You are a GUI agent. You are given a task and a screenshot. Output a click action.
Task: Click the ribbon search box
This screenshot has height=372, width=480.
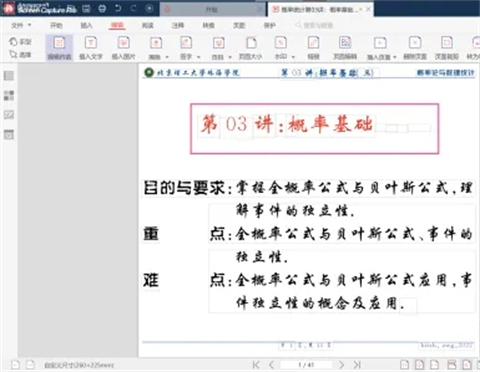314,25
